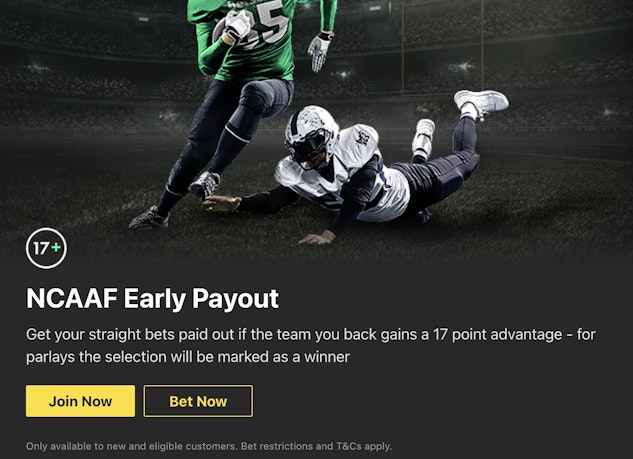Click the green plus sign in the age badge
Screen dimensions: 633x459
[x=56, y=247]
